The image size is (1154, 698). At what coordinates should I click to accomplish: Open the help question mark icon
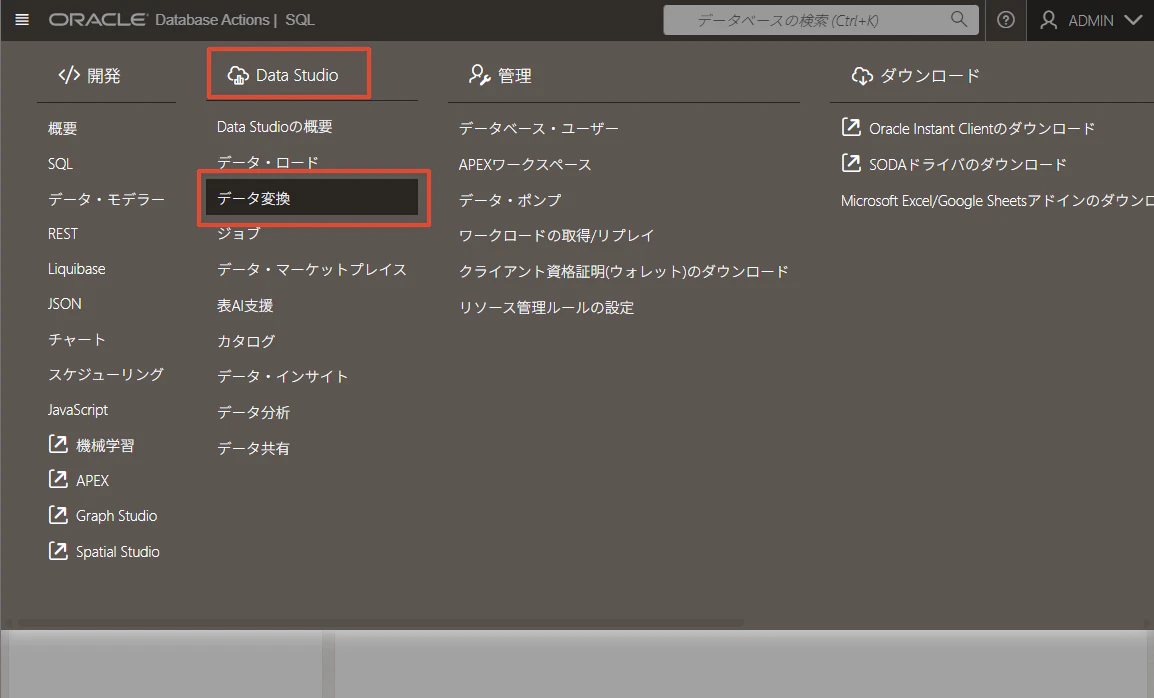coord(1005,20)
